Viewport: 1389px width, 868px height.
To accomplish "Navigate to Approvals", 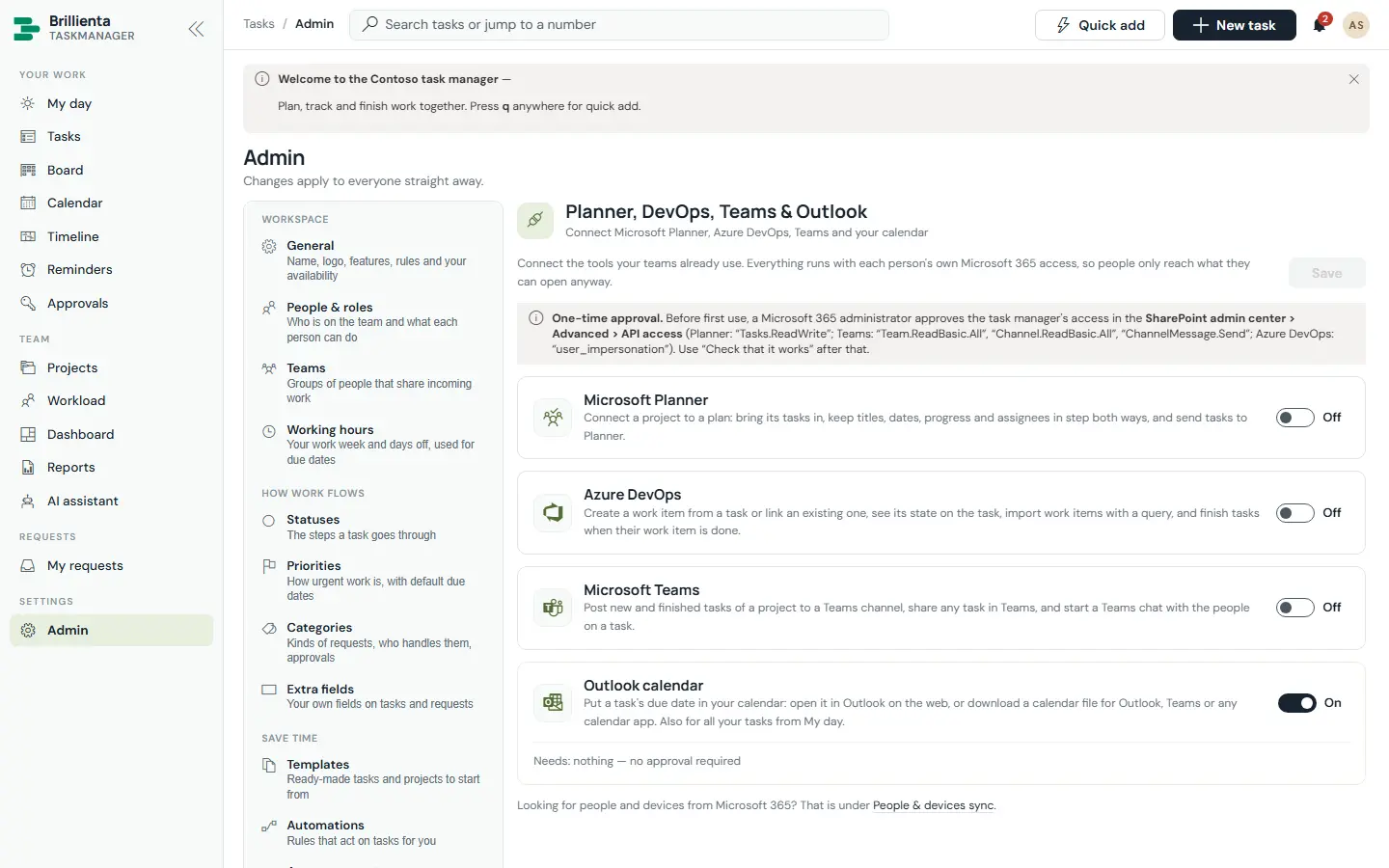I will tap(112, 303).
